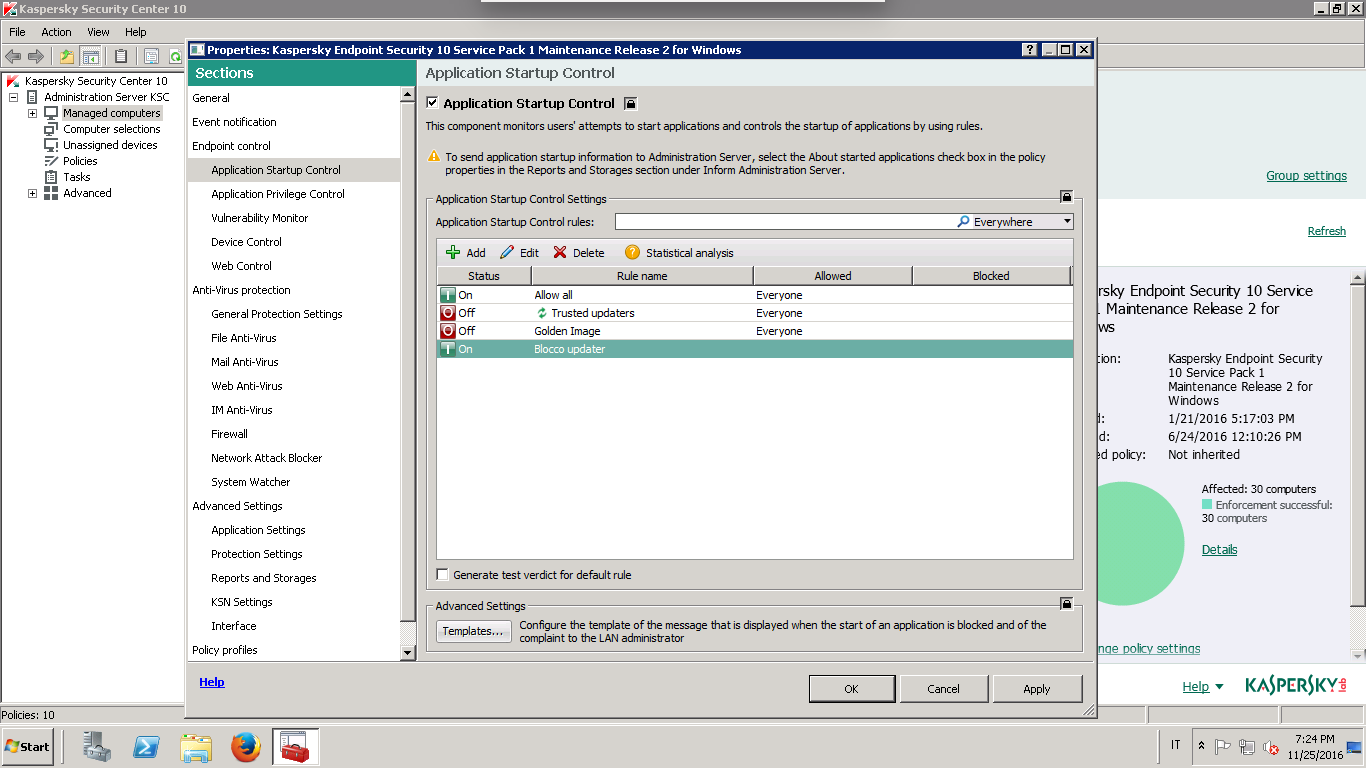Select the Tasks node in the console tree
The height and width of the screenshot is (768, 1366).
(77, 177)
